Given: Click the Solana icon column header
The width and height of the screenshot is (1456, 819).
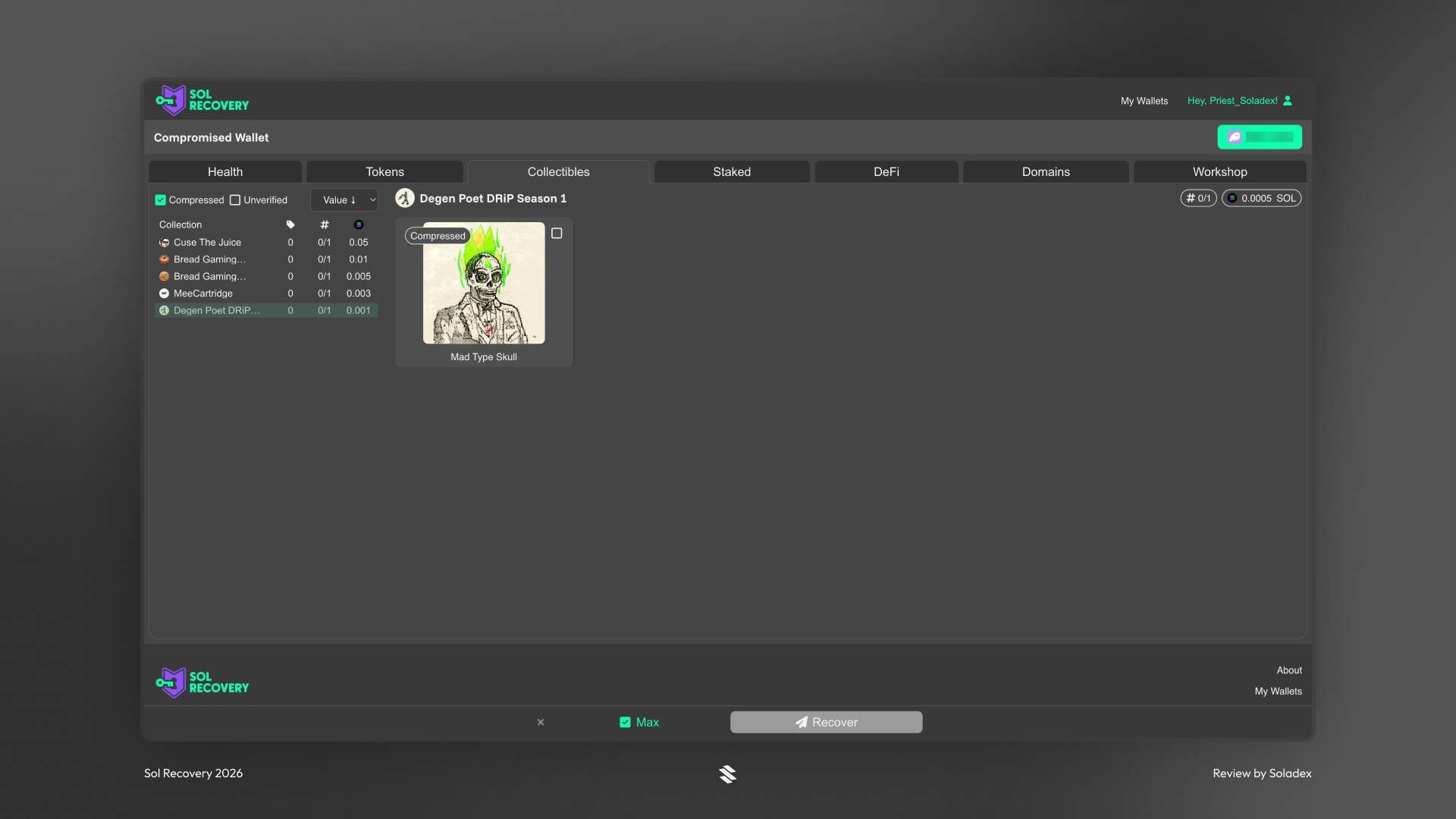Looking at the screenshot, I should click(358, 224).
